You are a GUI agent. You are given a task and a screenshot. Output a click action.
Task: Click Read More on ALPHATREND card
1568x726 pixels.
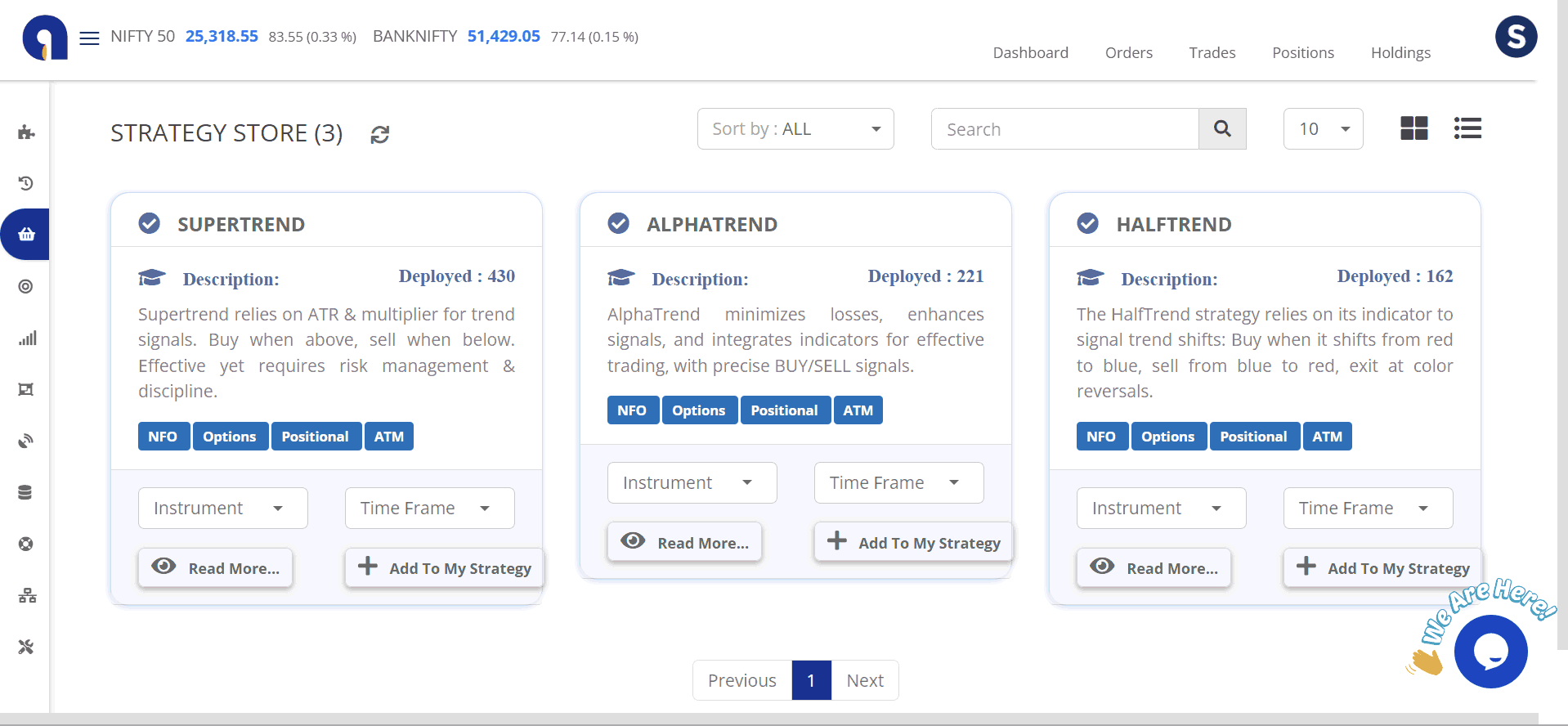tap(684, 543)
